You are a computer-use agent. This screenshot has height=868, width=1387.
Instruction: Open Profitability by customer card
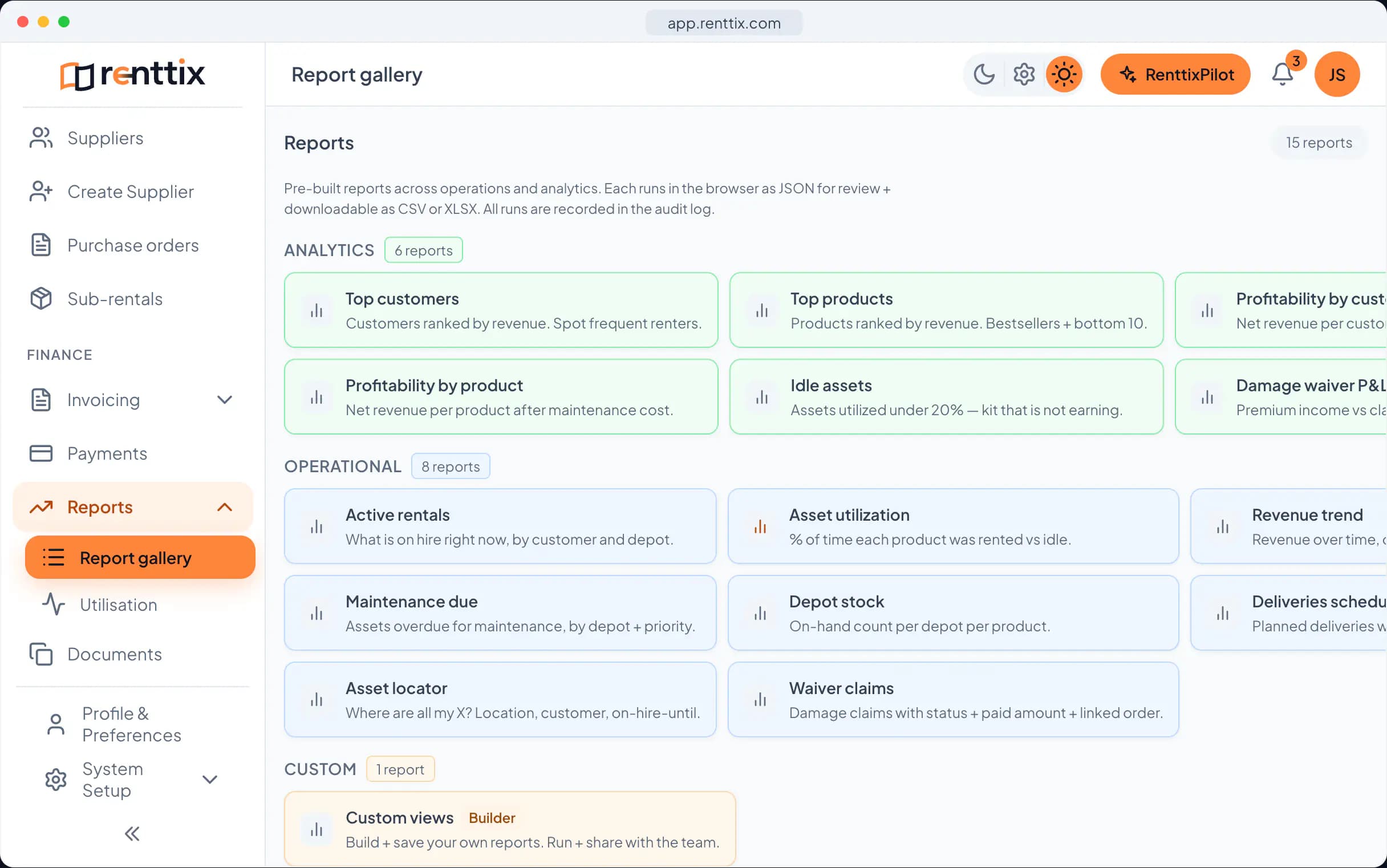click(1281, 310)
